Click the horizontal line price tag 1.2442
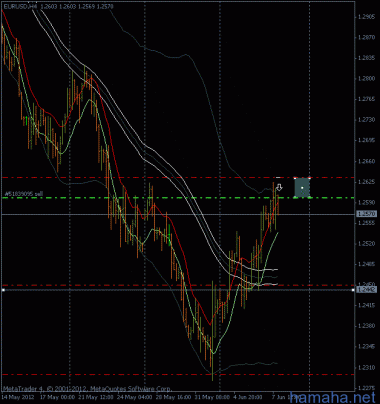The width and height of the screenshot is (380, 404). [x=366, y=290]
